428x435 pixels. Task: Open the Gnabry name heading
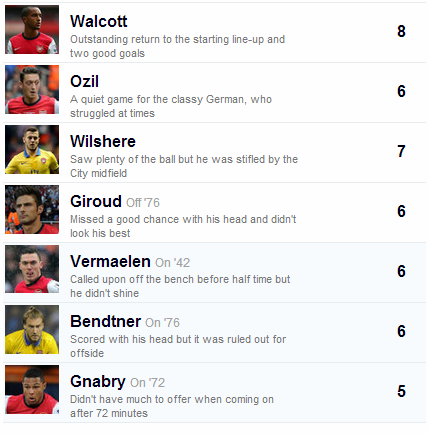[98, 382]
